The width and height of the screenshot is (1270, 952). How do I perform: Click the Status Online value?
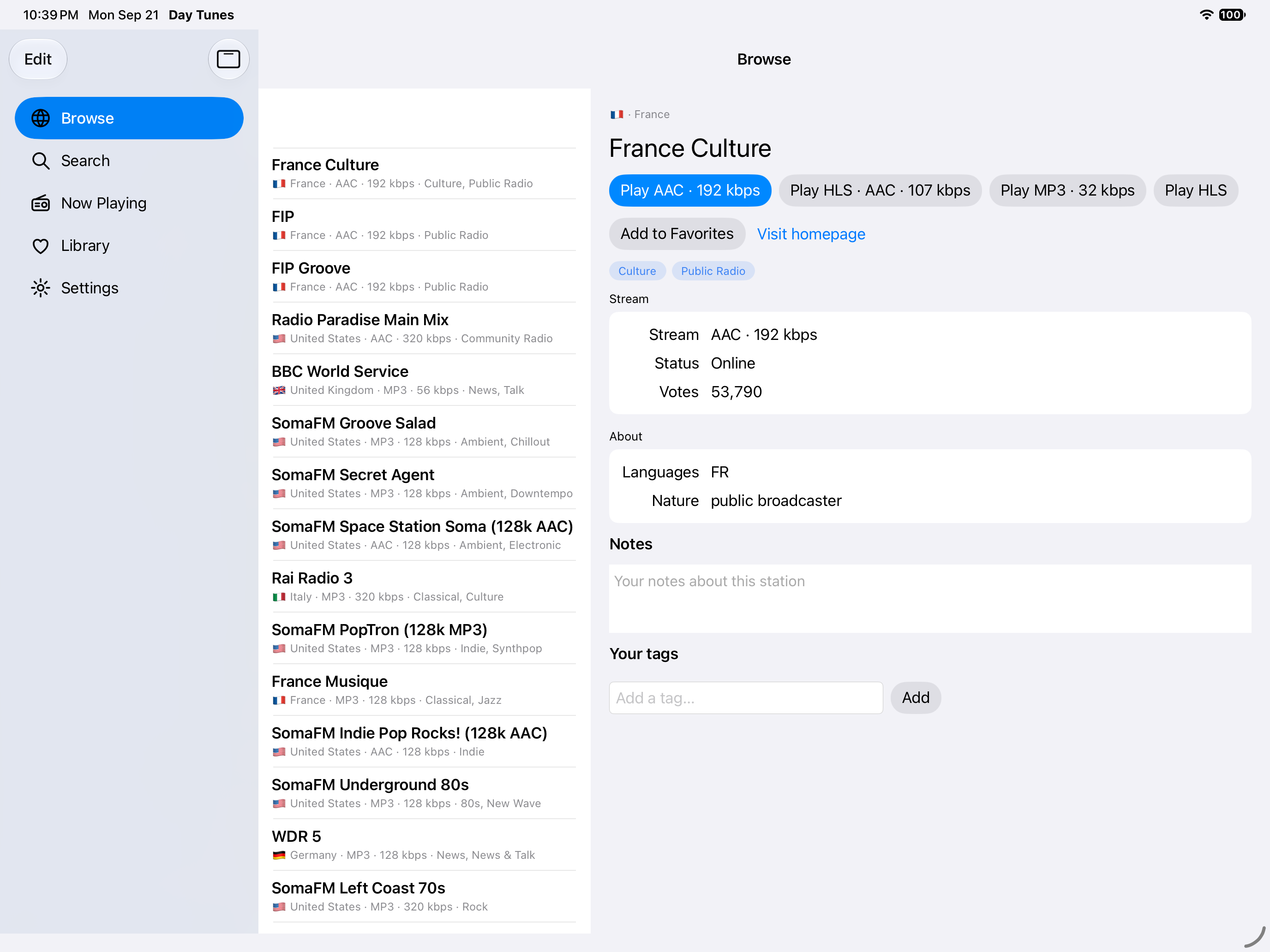coord(733,363)
